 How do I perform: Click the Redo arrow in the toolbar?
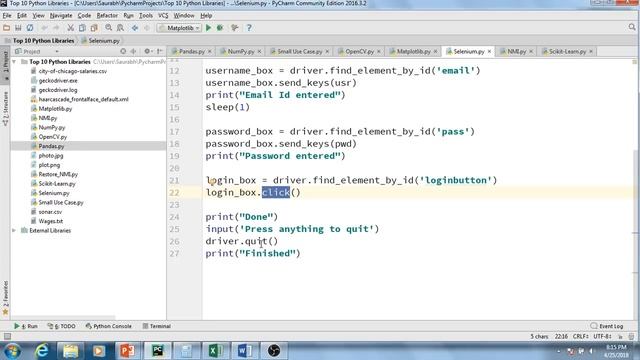click(x=56, y=28)
